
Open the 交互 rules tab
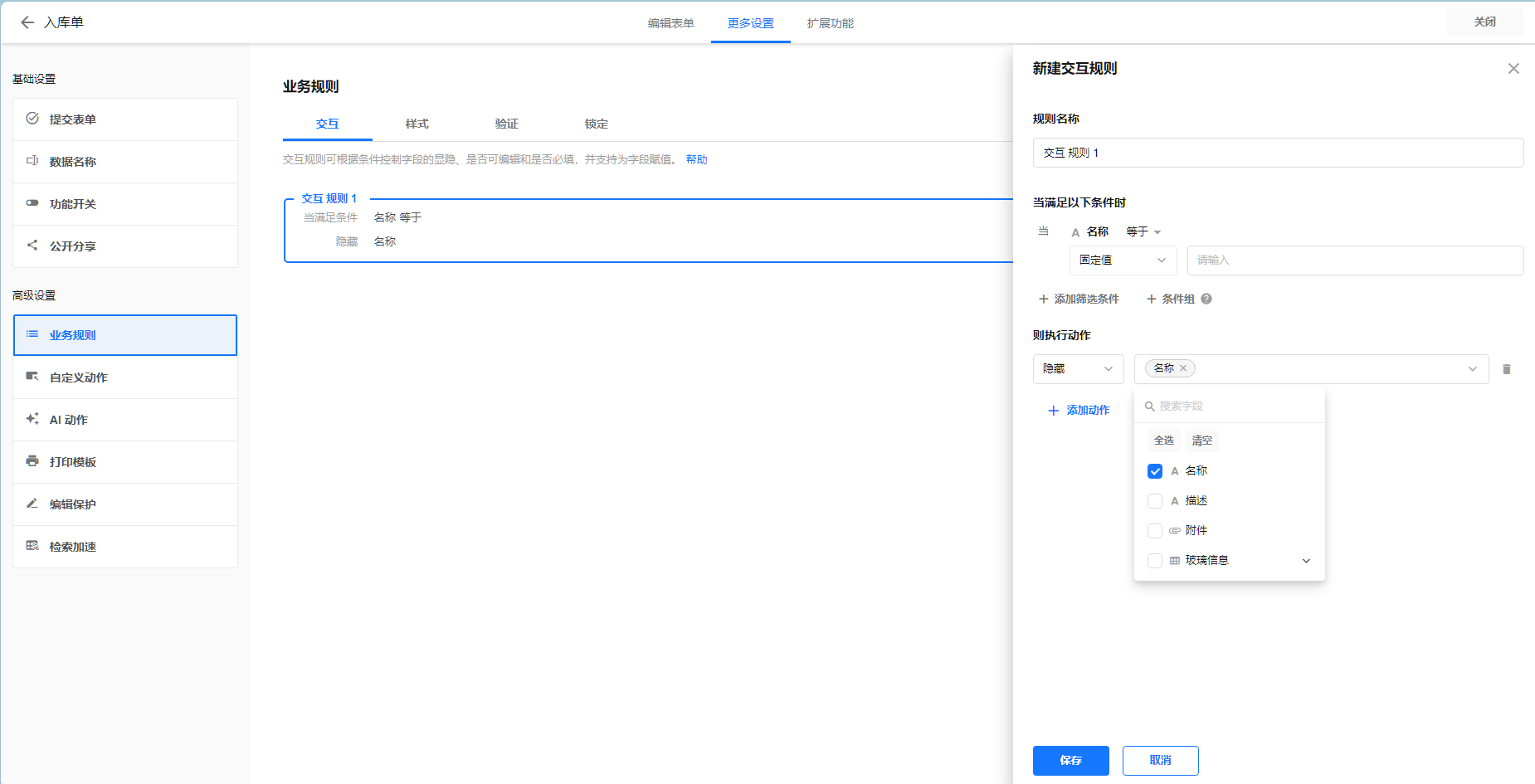pos(328,124)
